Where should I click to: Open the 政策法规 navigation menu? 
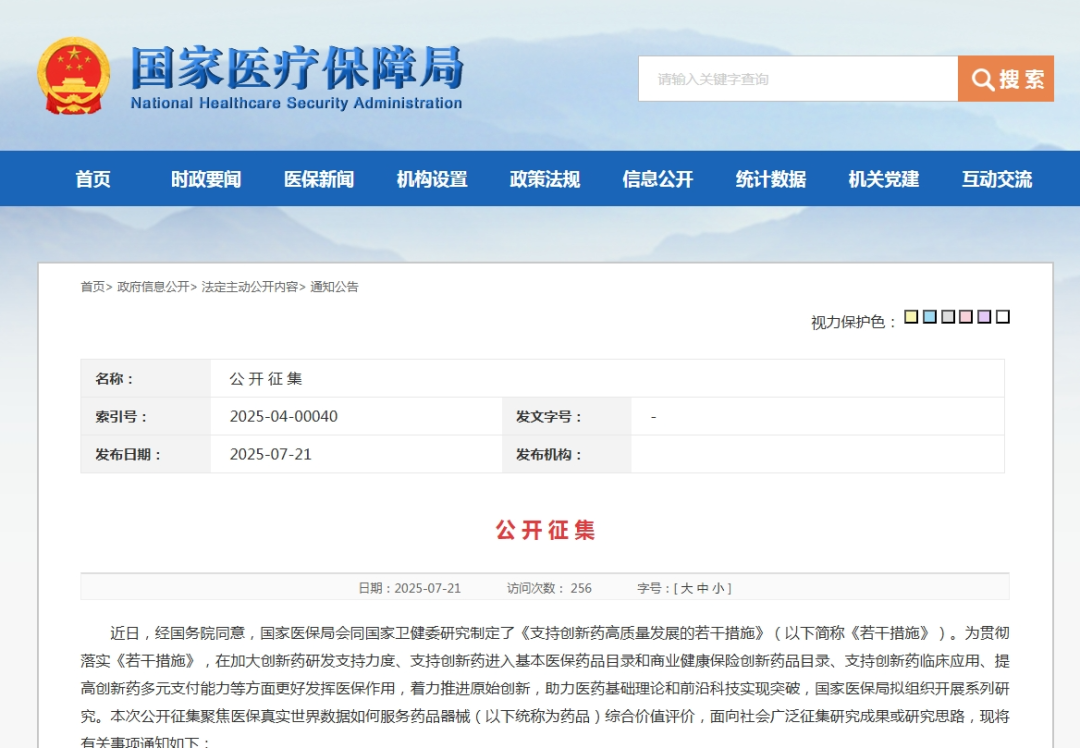point(545,178)
